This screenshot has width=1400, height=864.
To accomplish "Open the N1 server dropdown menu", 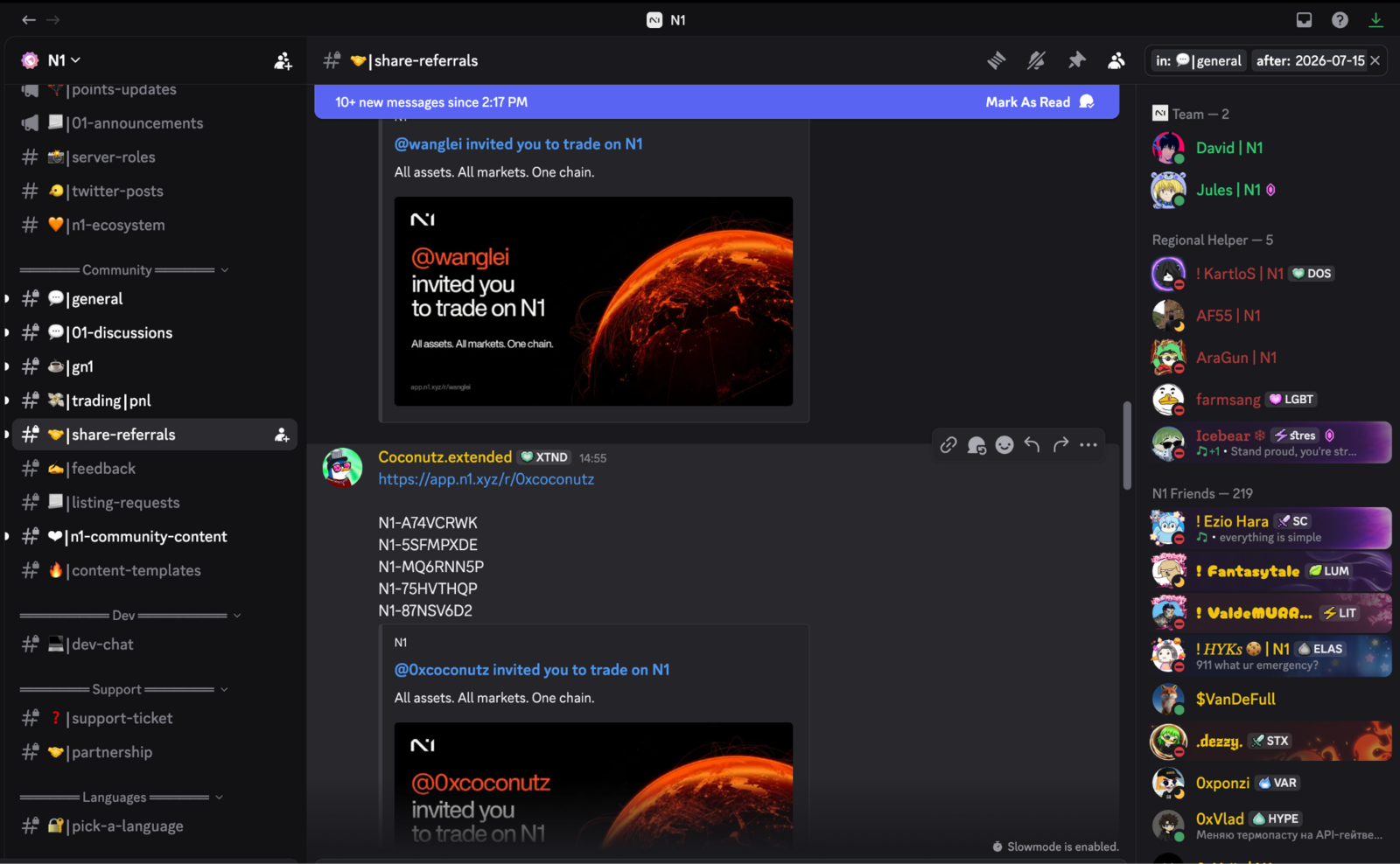I will (63, 60).
